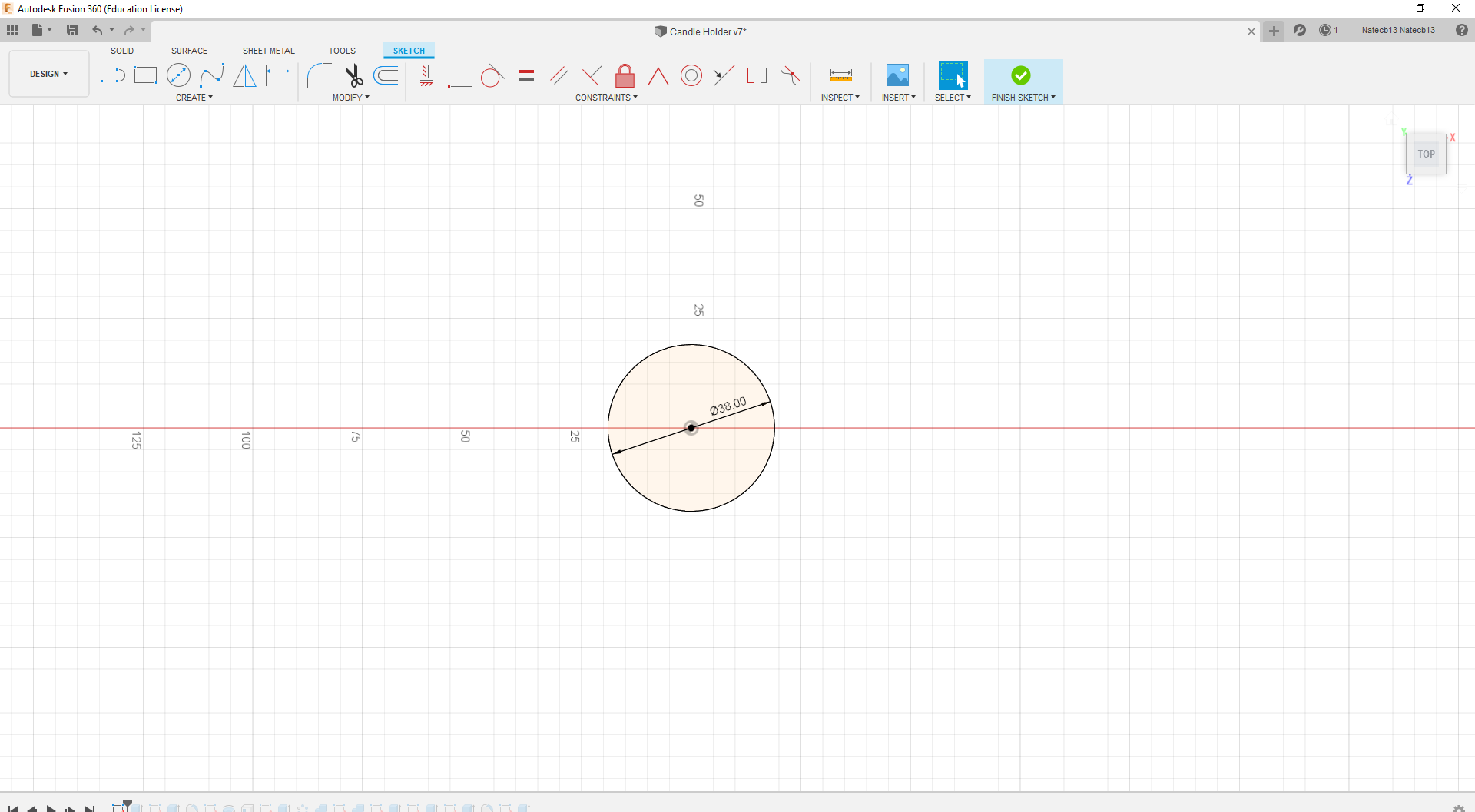Click the Sketch Dimension tool
The width and height of the screenshot is (1475, 812).
point(277,75)
